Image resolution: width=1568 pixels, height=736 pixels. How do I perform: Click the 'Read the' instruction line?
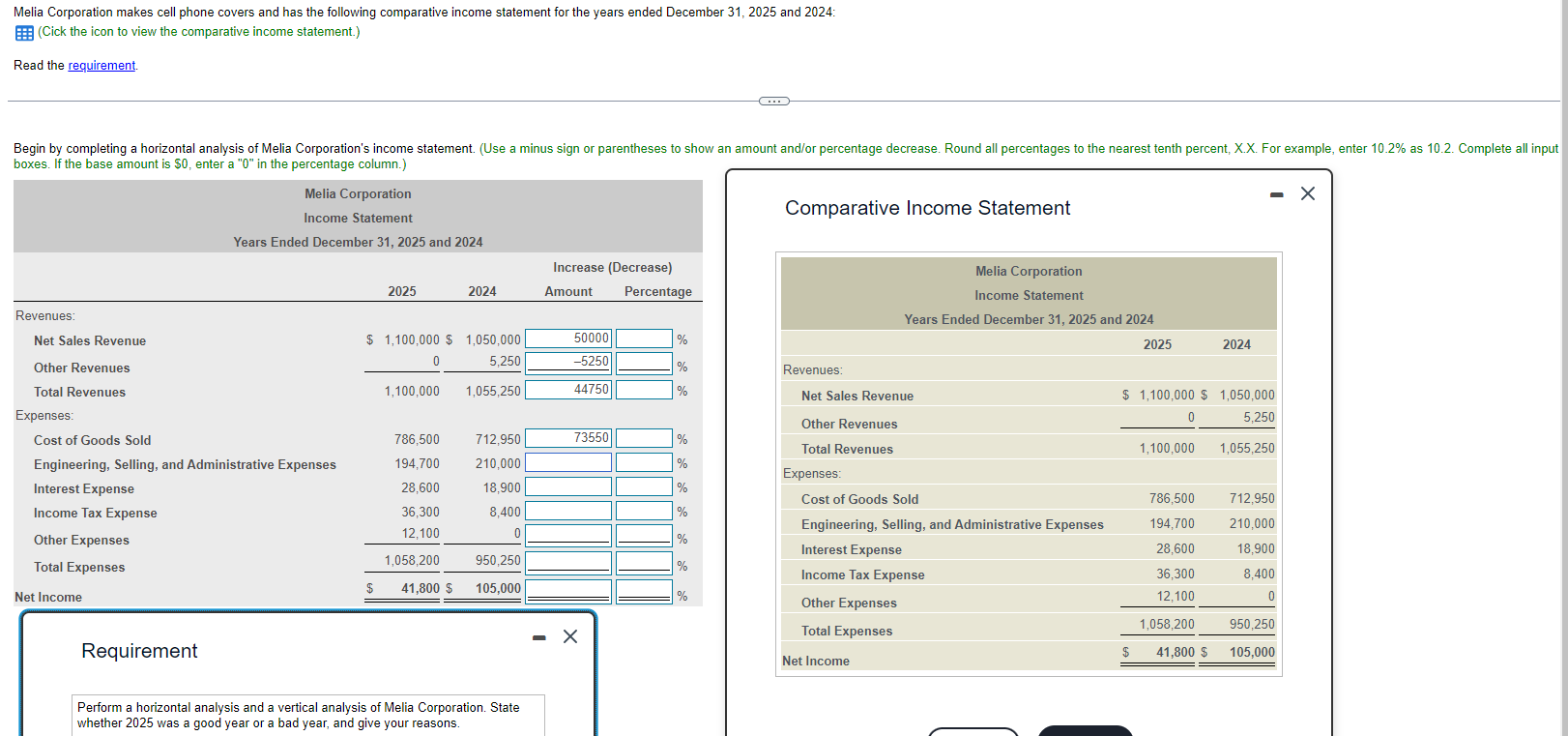[x=75, y=66]
